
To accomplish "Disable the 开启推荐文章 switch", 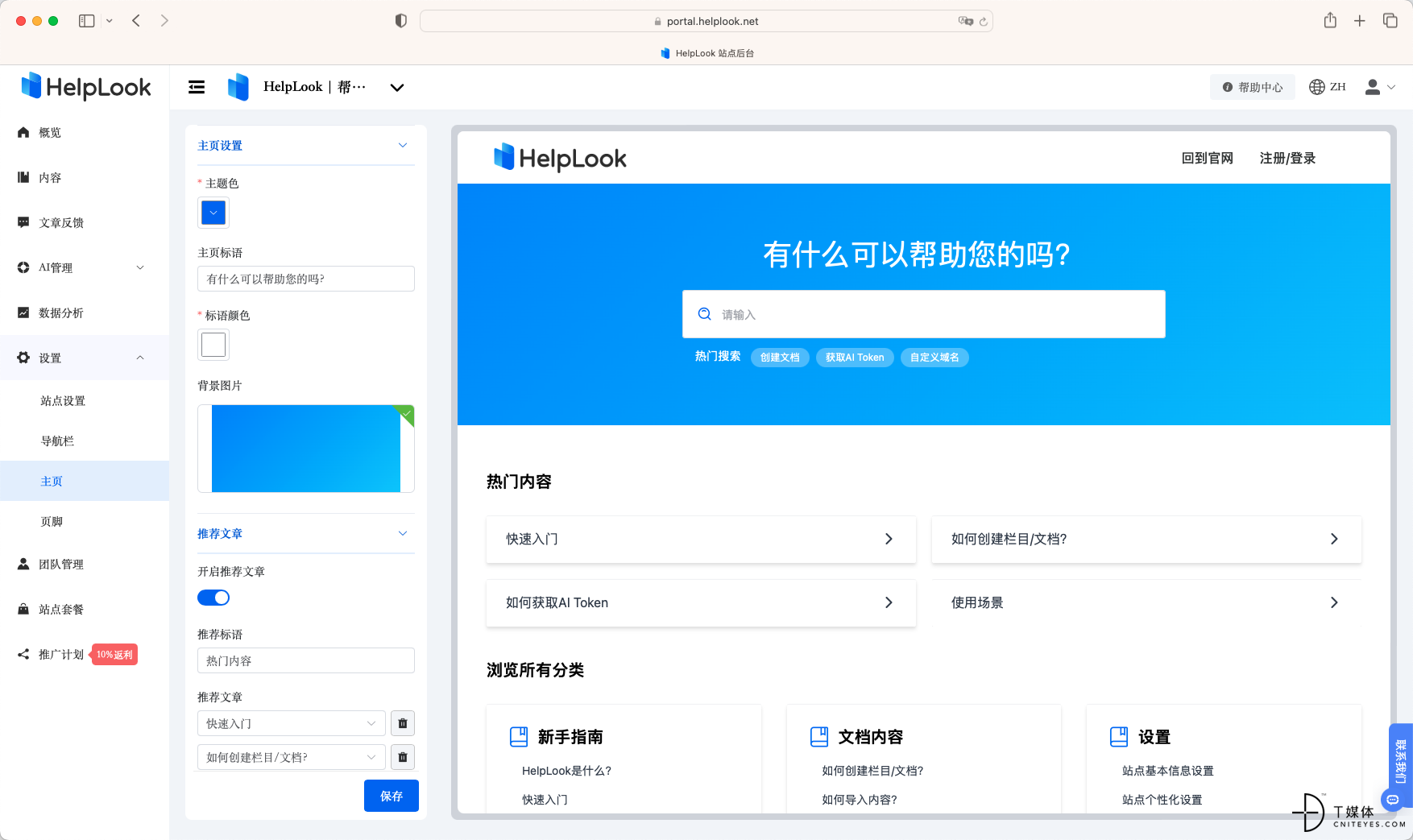I will click(213, 598).
